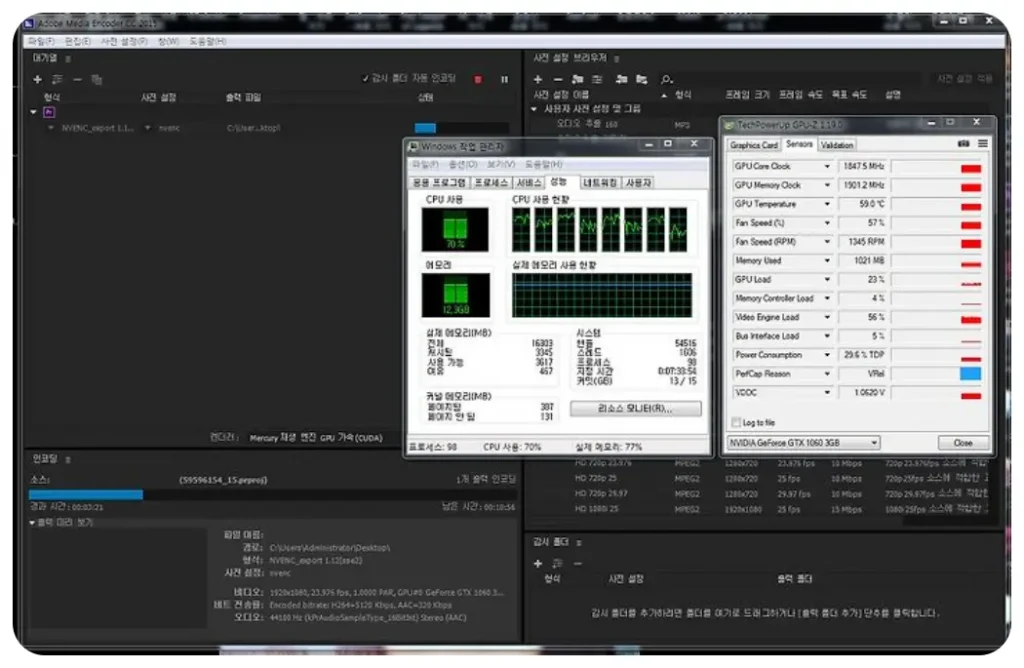Open GPU Load sensor dropdown
The width and height of the screenshot is (1024, 668).
[827, 280]
